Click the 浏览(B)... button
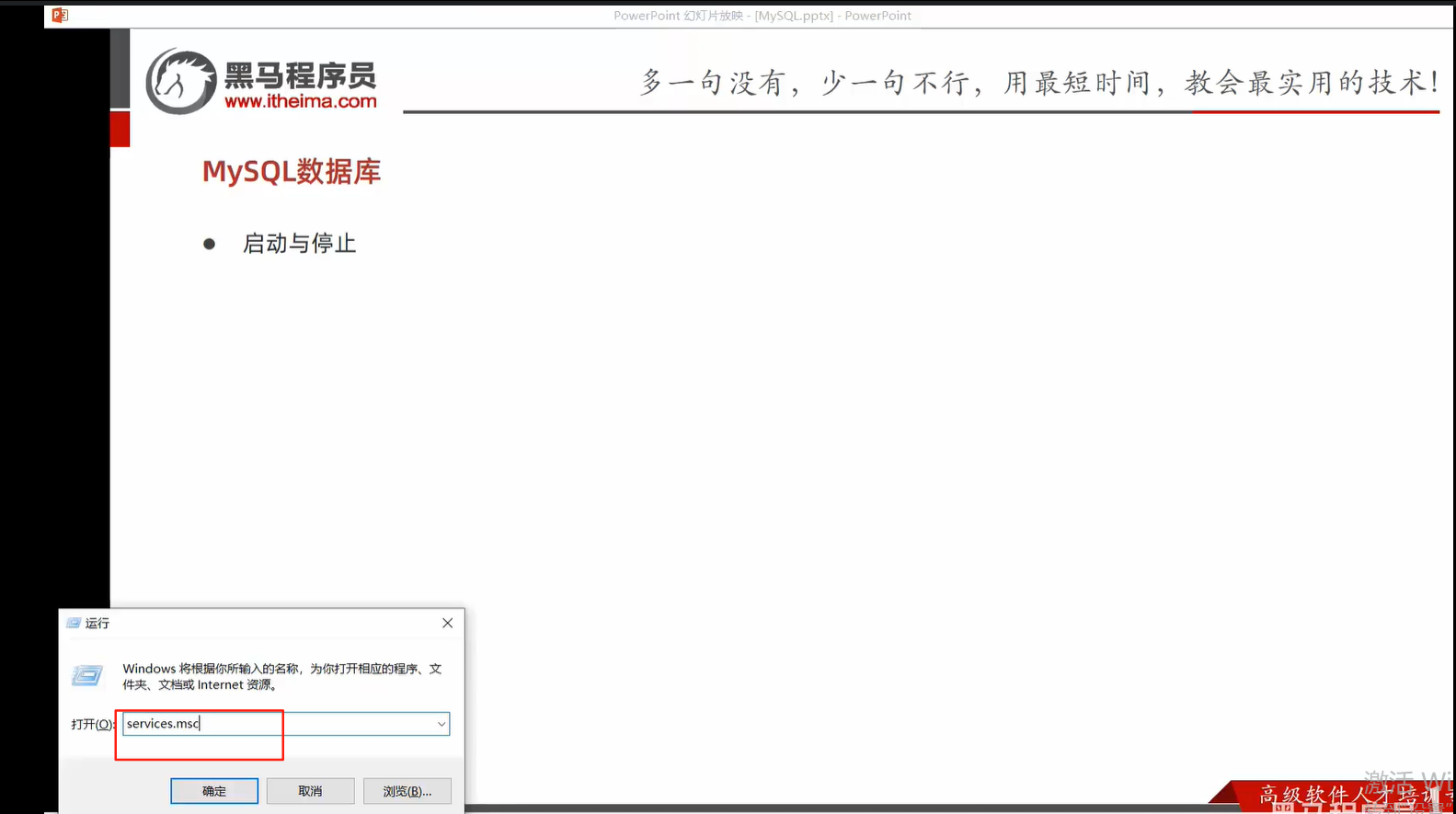Screen dimensions: 1456x814 pyautogui.click(x=407, y=791)
